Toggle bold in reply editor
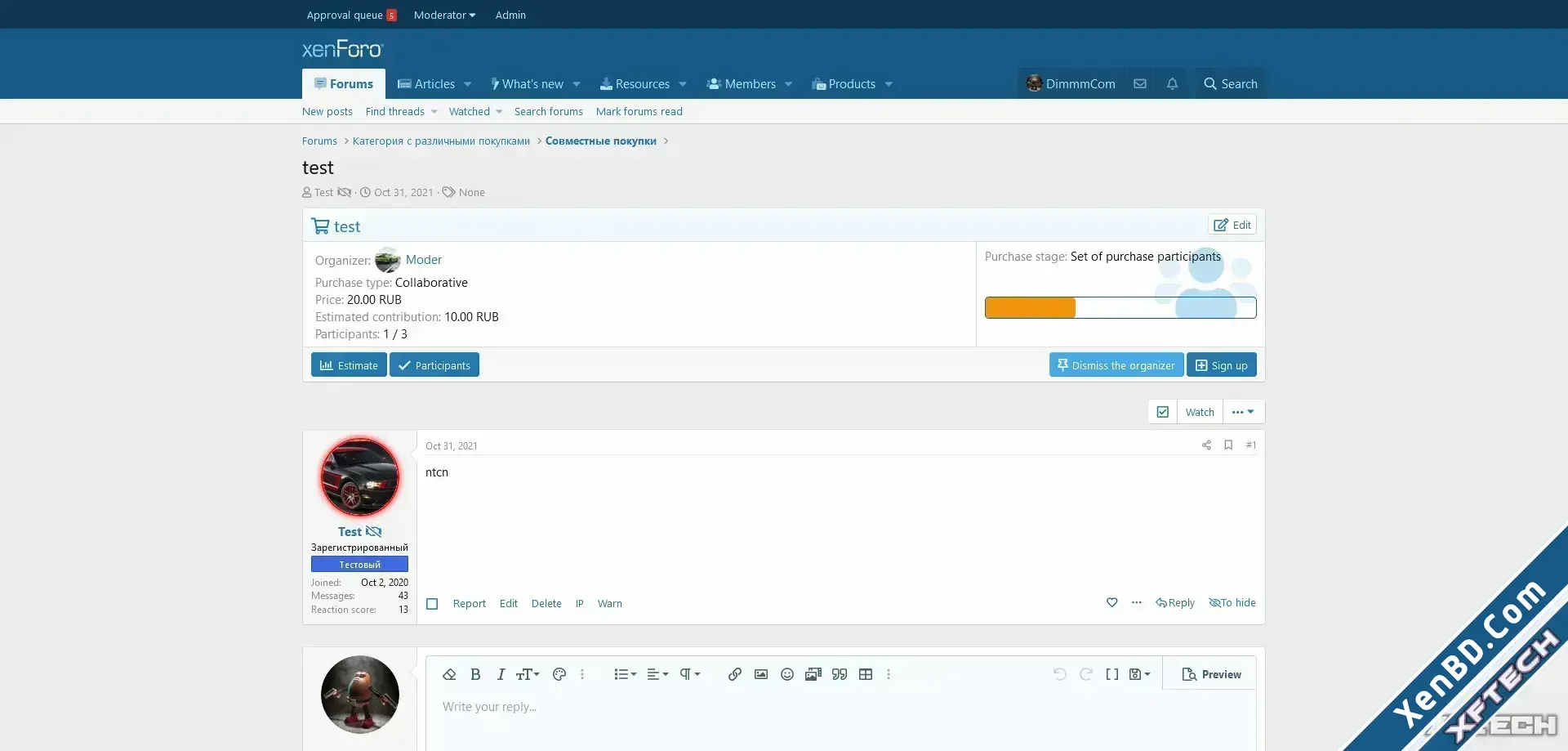This screenshot has width=1568, height=751. coord(475,674)
